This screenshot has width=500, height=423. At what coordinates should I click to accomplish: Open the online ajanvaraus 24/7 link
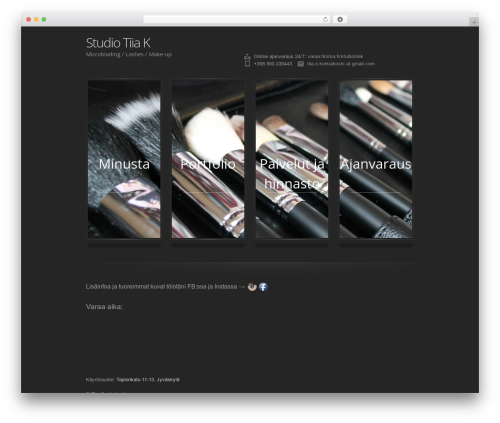(x=308, y=56)
